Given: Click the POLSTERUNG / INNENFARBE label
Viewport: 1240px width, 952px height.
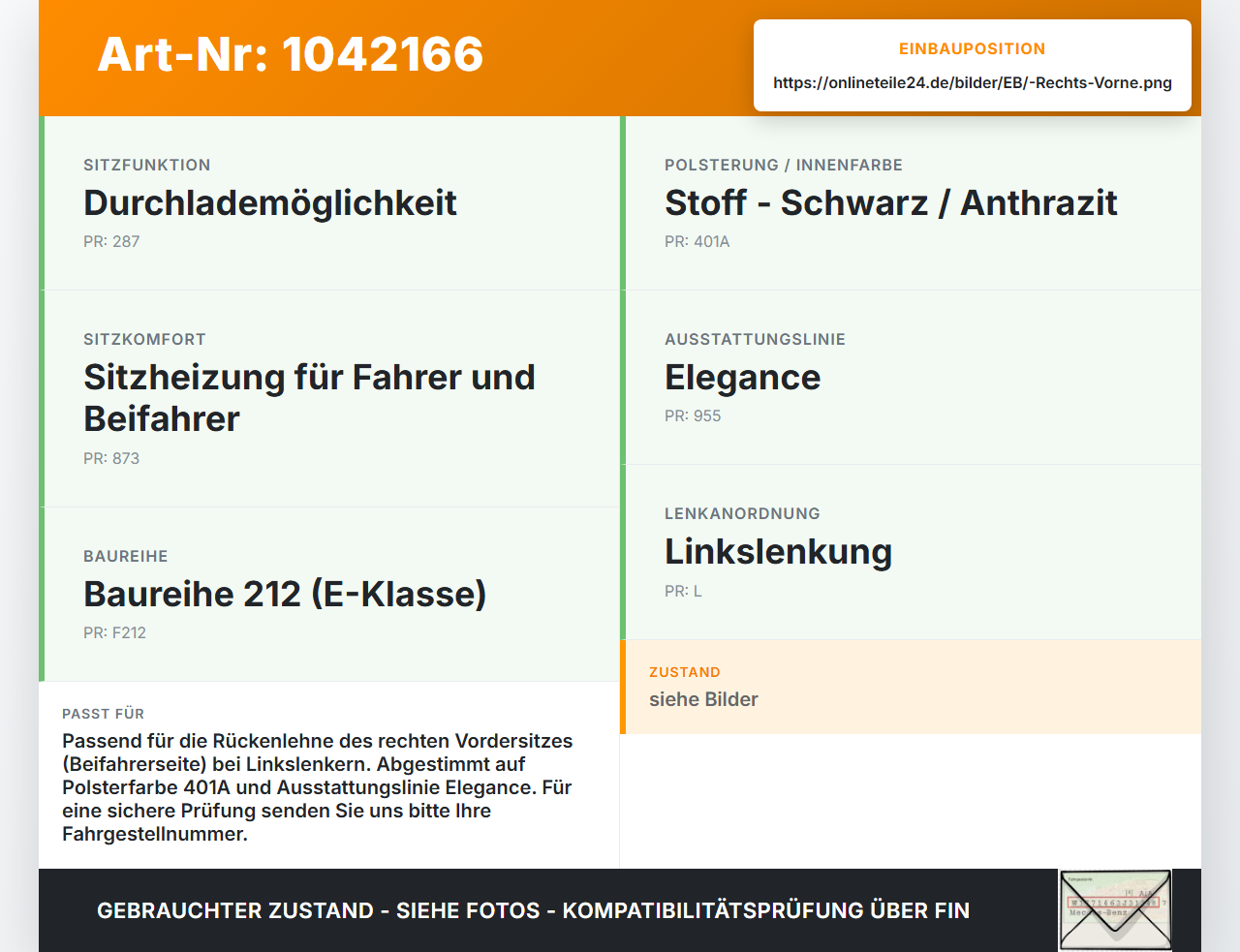Looking at the screenshot, I should (784, 165).
